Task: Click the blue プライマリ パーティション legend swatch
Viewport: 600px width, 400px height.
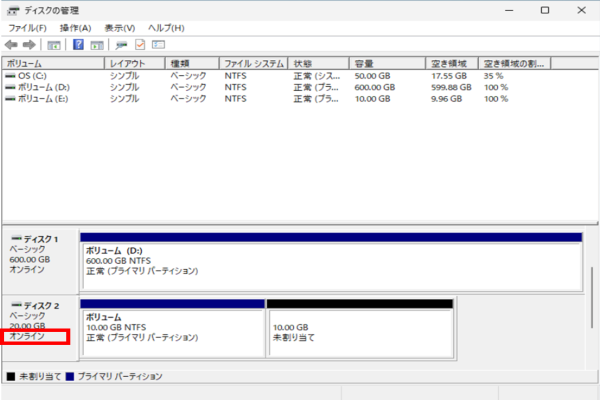Action: (70, 376)
